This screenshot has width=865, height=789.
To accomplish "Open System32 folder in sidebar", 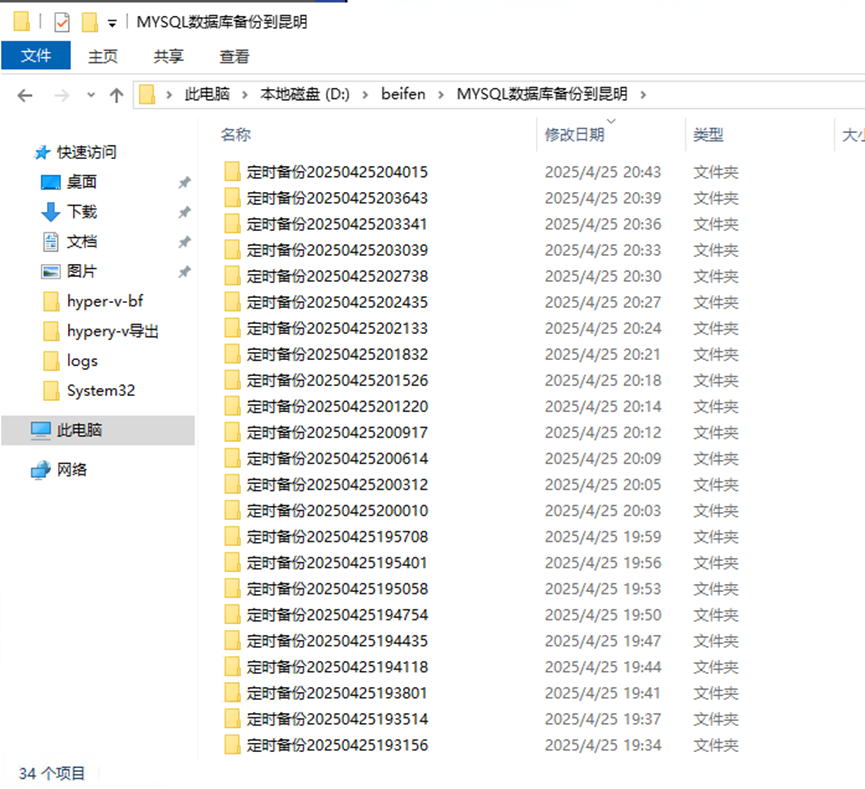I will click(x=101, y=391).
